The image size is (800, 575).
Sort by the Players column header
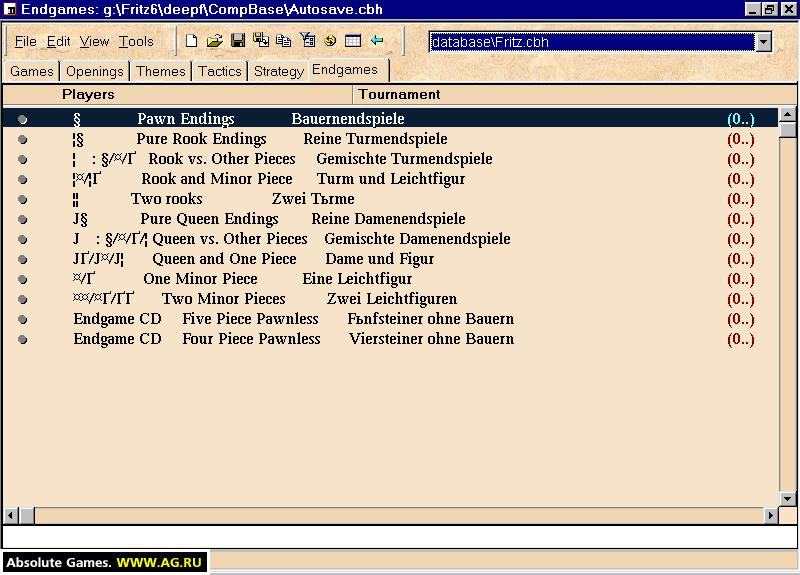tap(178, 94)
